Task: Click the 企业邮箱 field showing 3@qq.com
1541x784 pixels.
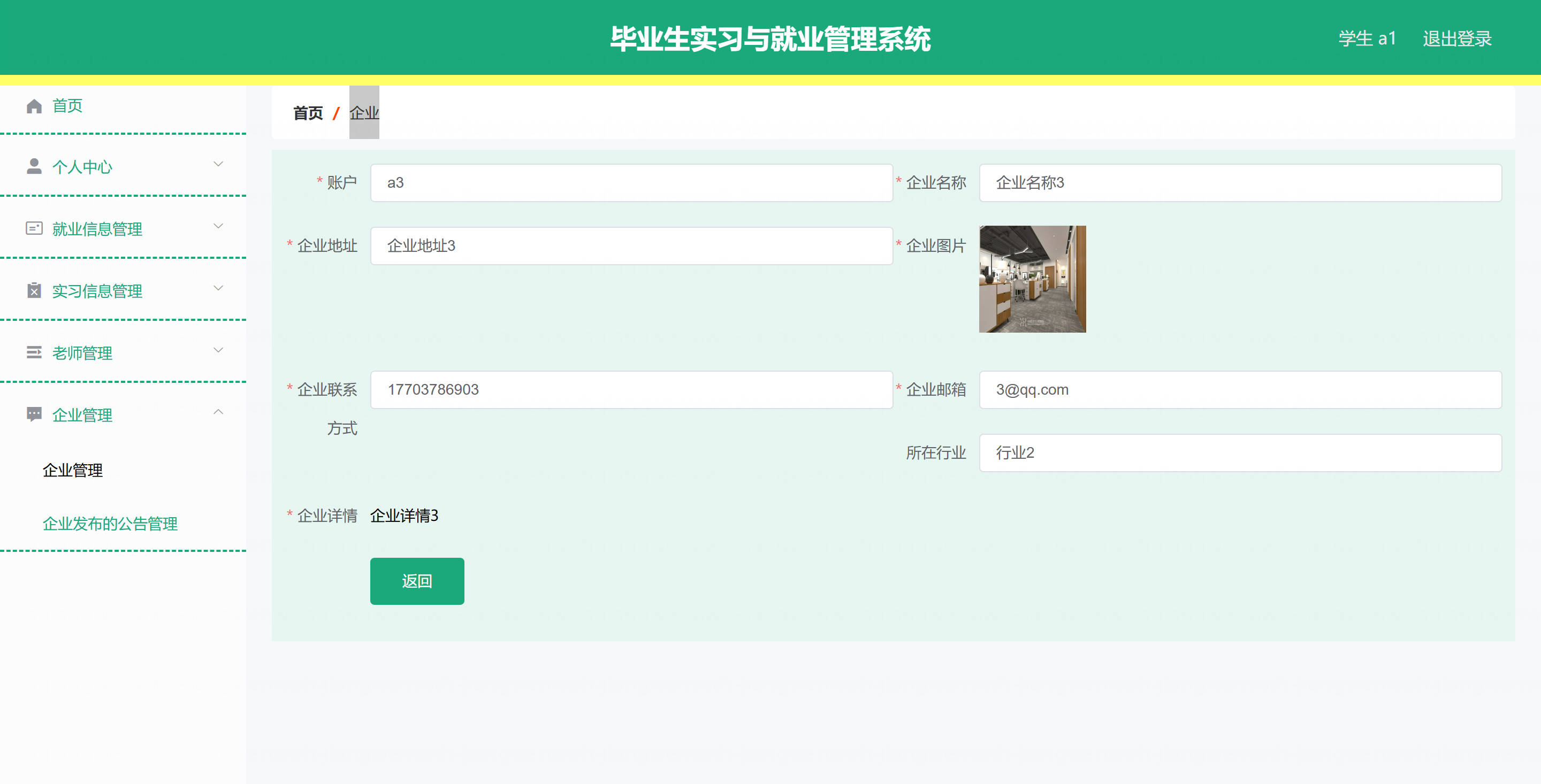Action: [x=1240, y=390]
